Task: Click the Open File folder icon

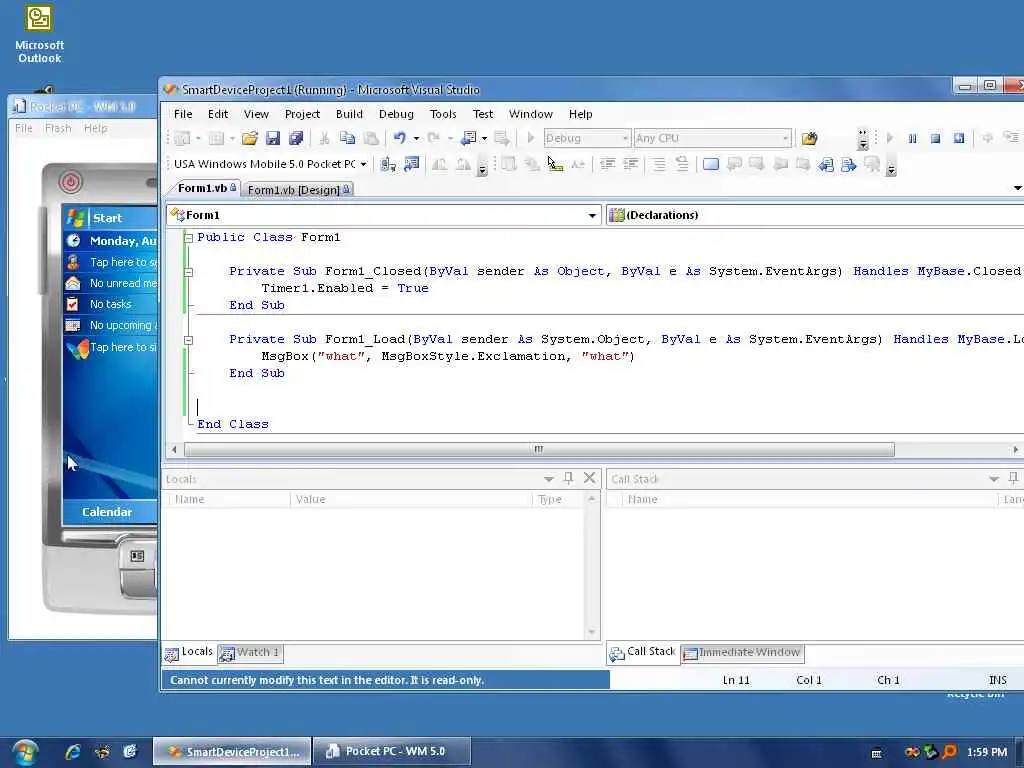Action: coord(249,138)
